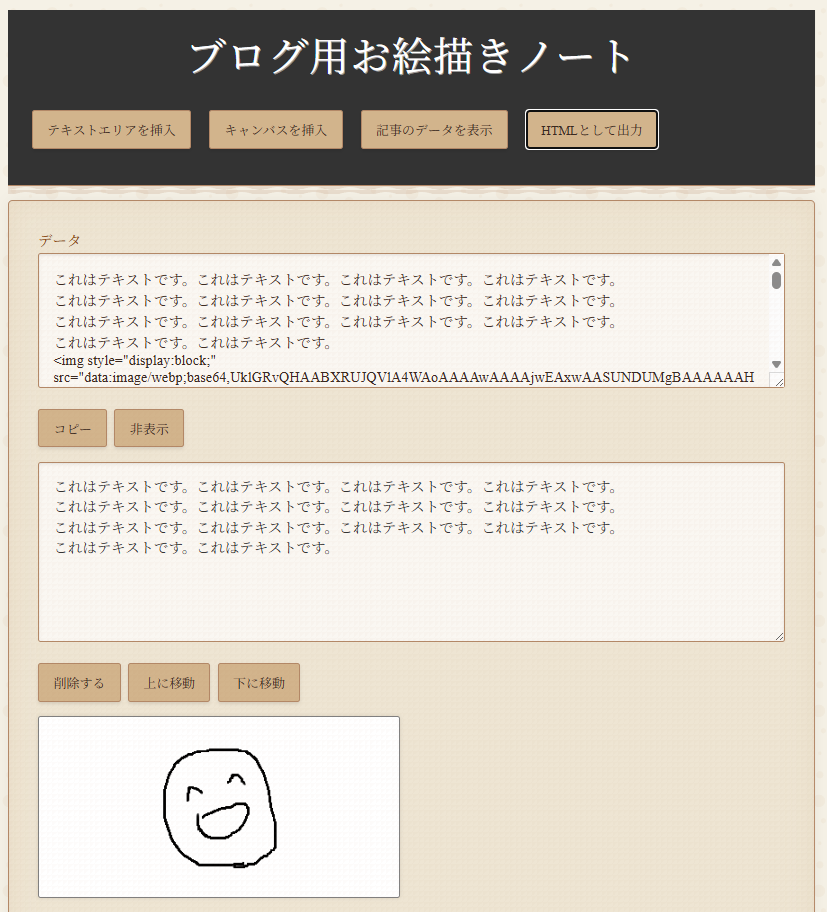Click inside the データ output textarea
Screen dimensions: 827x912
(x=411, y=320)
